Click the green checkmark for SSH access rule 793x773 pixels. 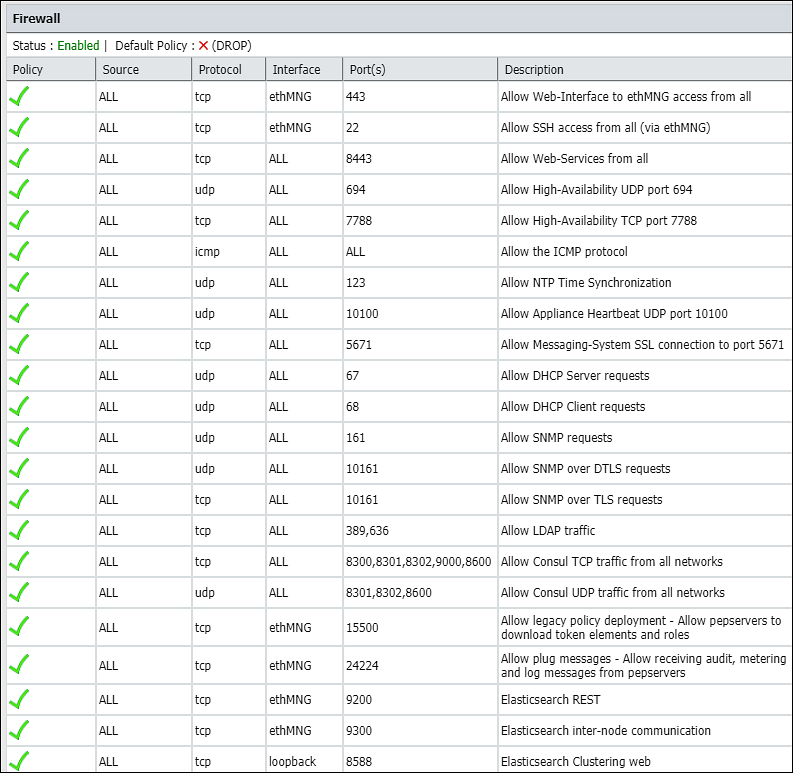(x=19, y=127)
